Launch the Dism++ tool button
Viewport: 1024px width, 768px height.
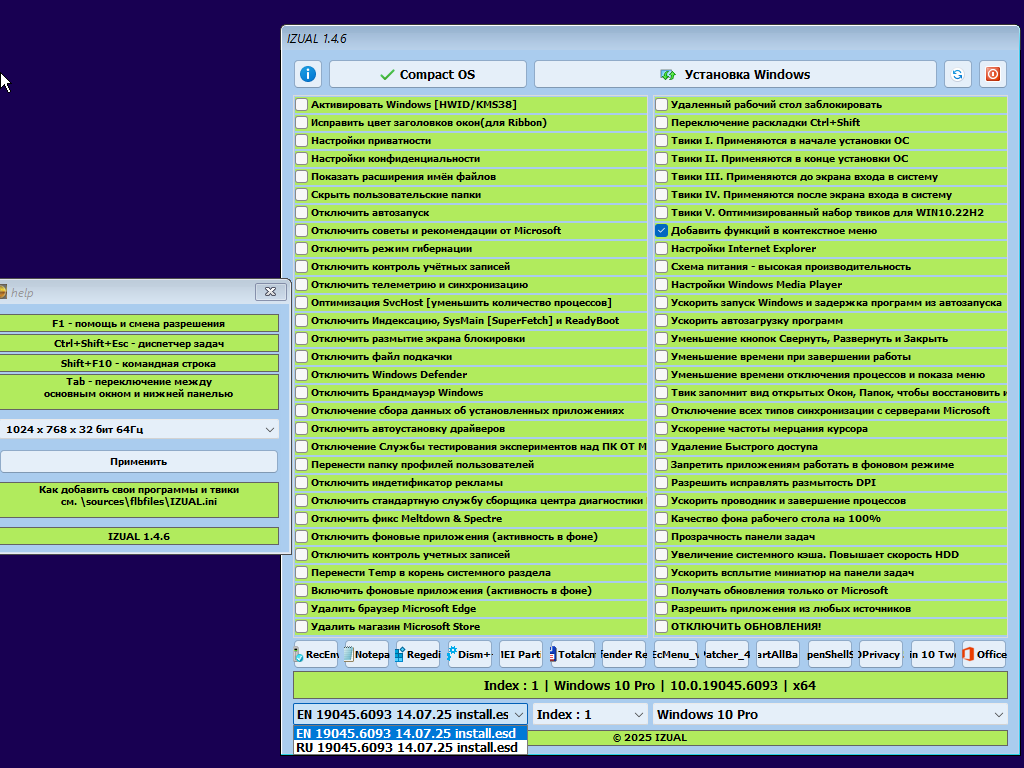(470, 654)
